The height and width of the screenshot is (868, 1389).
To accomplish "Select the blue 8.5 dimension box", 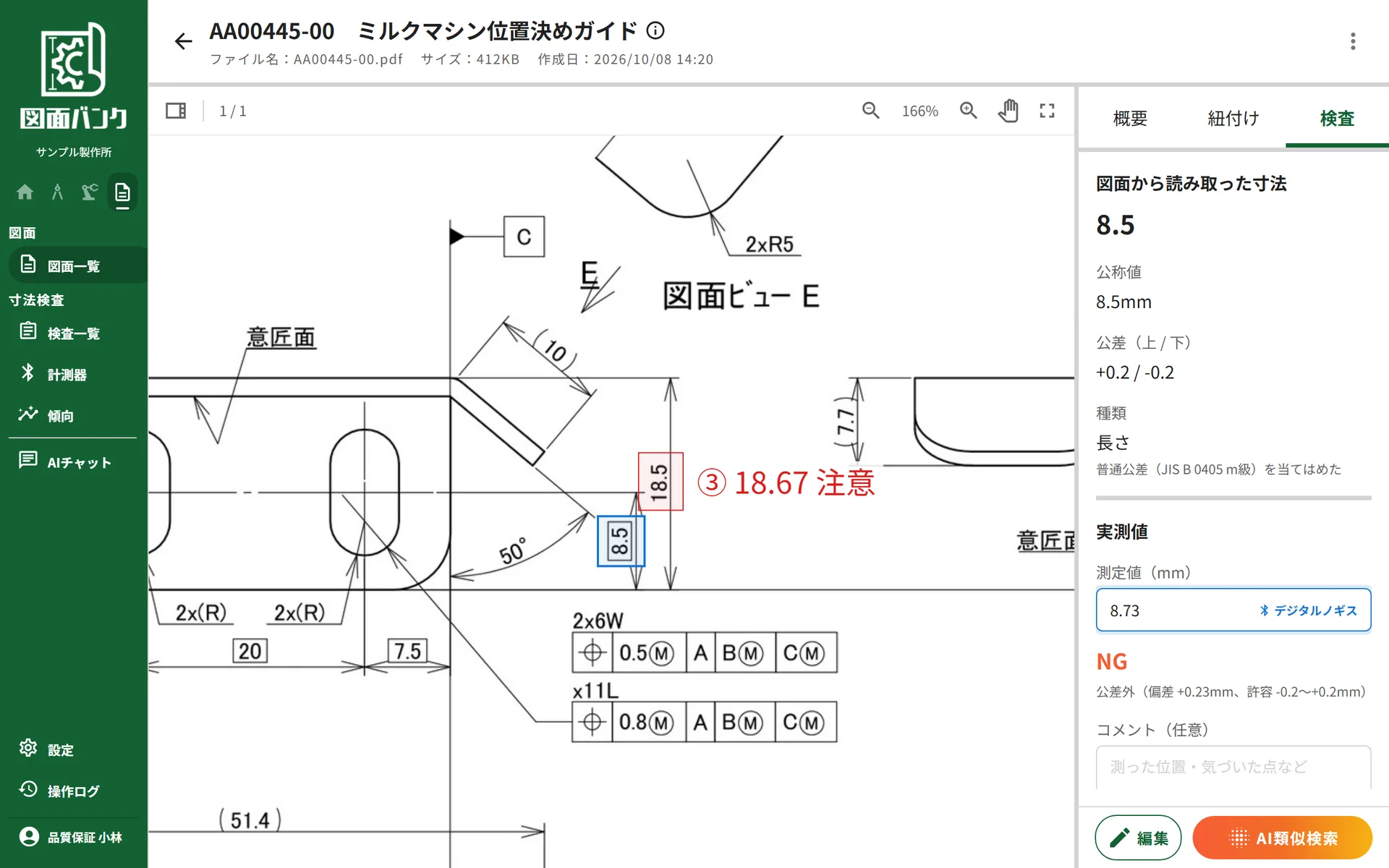I will 620,541.
